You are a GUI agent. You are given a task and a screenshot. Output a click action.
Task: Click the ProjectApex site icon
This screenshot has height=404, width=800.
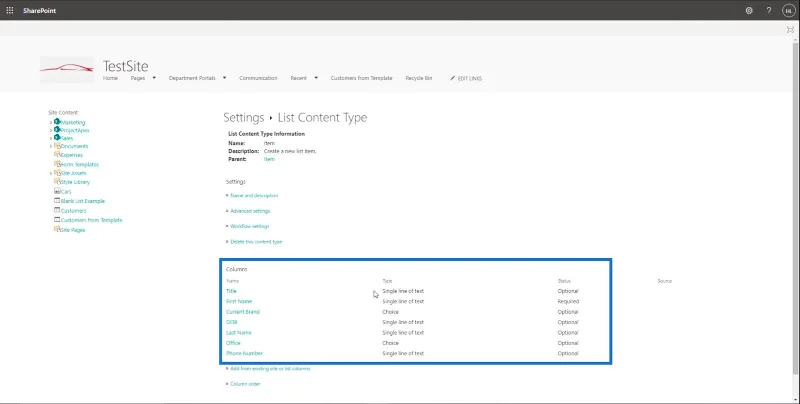[57, 130]
